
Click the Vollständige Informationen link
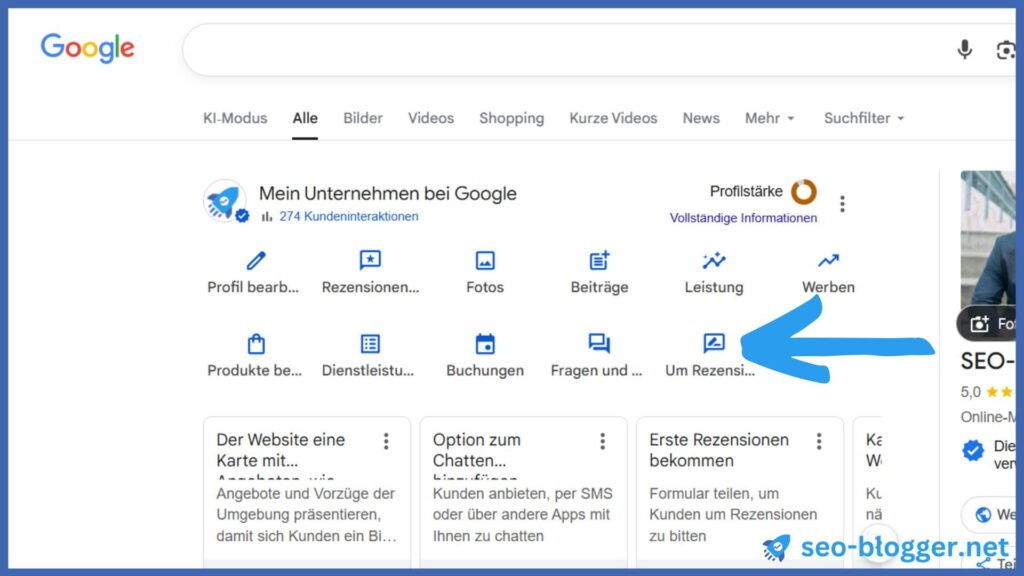[x=743, y=217]
